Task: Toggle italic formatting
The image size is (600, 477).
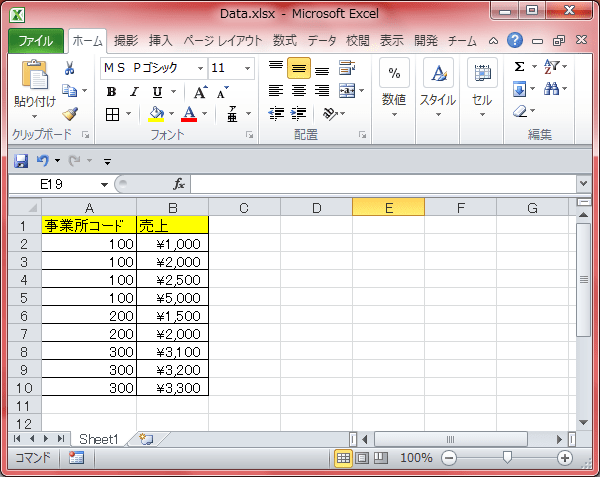Action: (134, 91)
